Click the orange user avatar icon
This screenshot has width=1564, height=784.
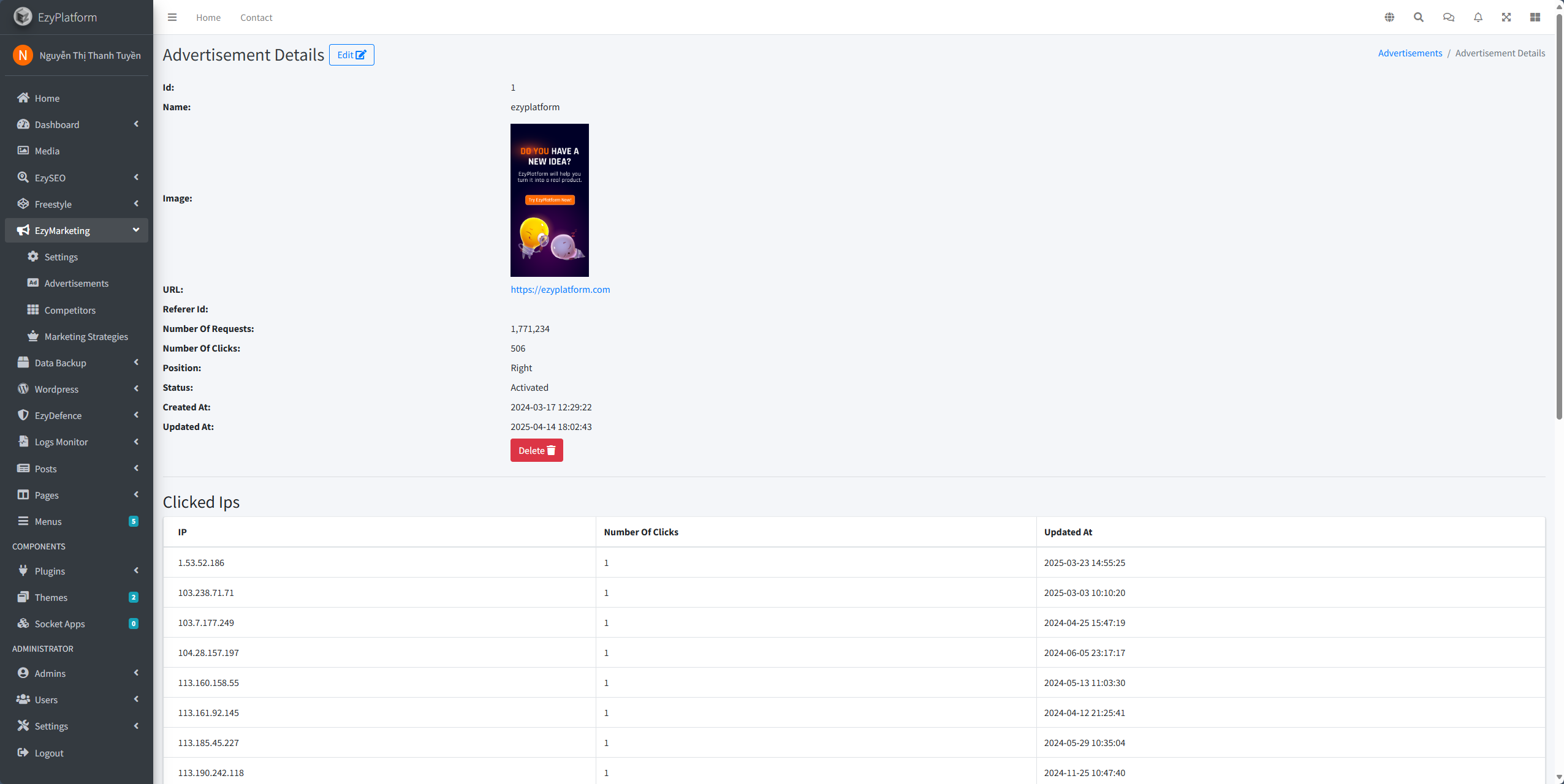click(x=23, y=55)
